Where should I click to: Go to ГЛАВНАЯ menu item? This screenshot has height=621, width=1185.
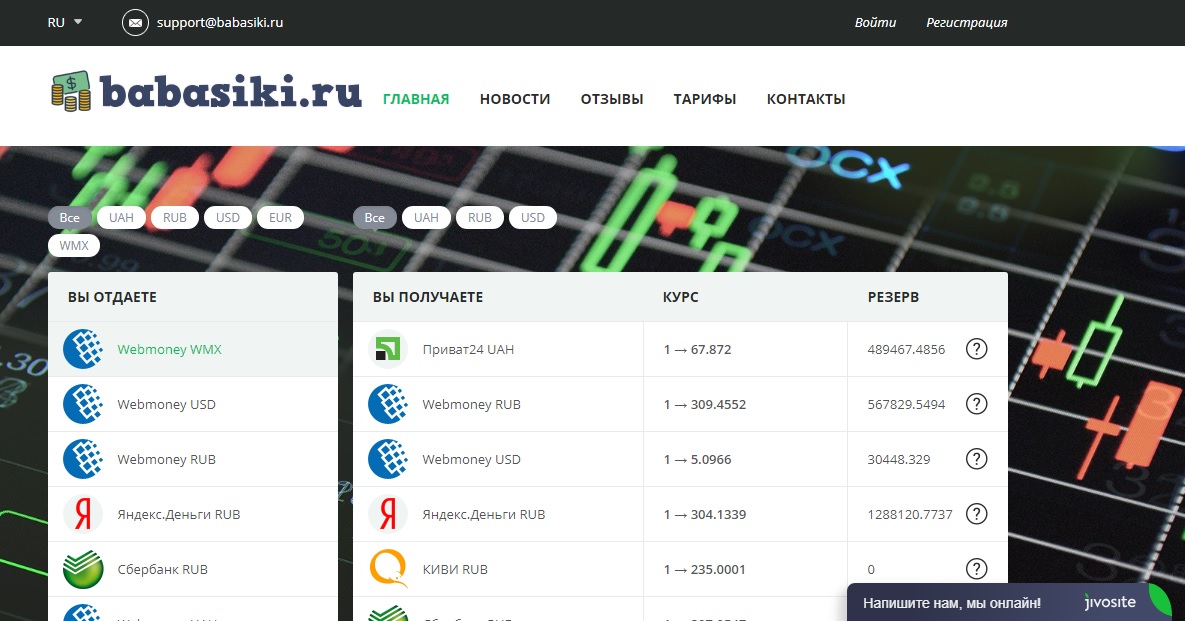416,99
